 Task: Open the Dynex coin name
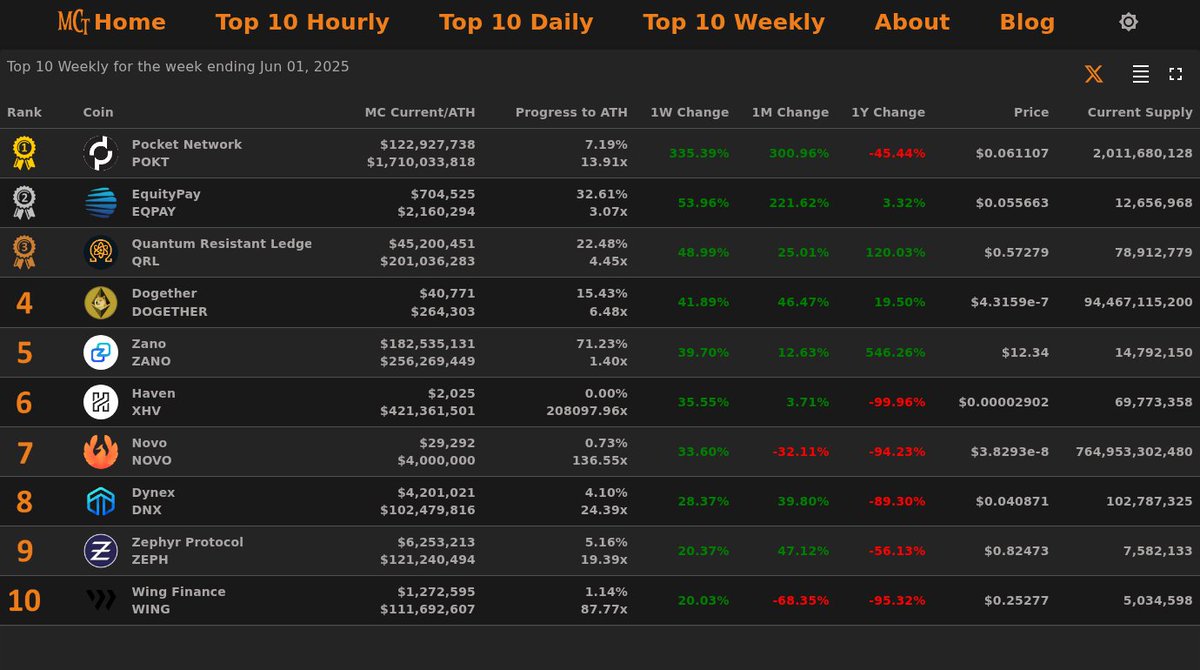pos(153,493)
